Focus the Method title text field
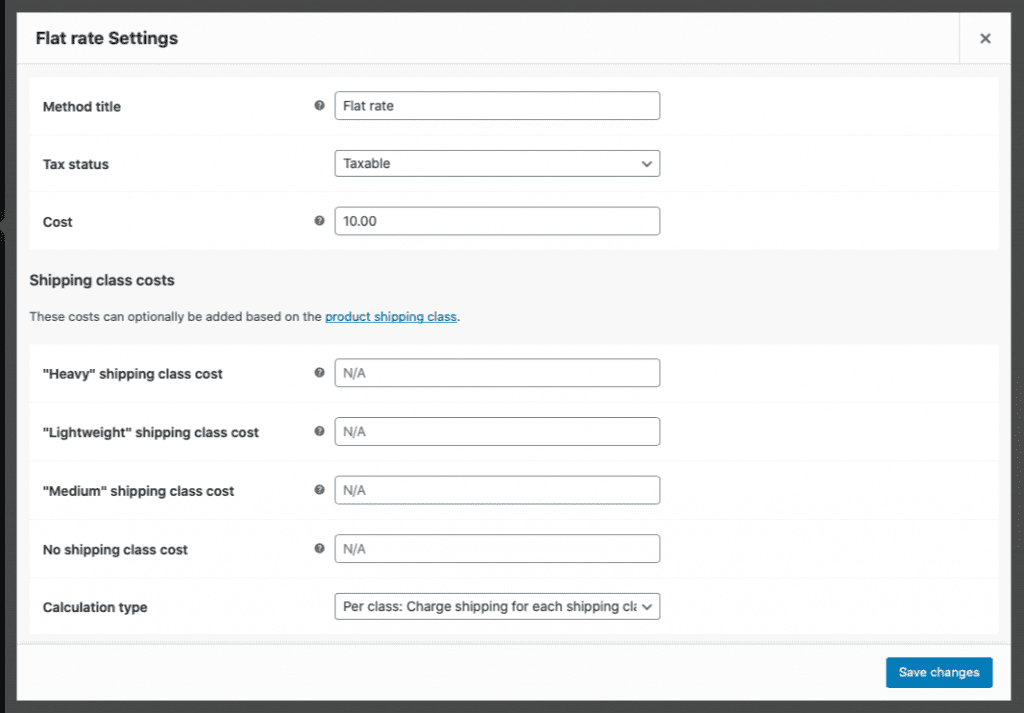Viewport: 1024px width, 713px height. pos(497,106)
